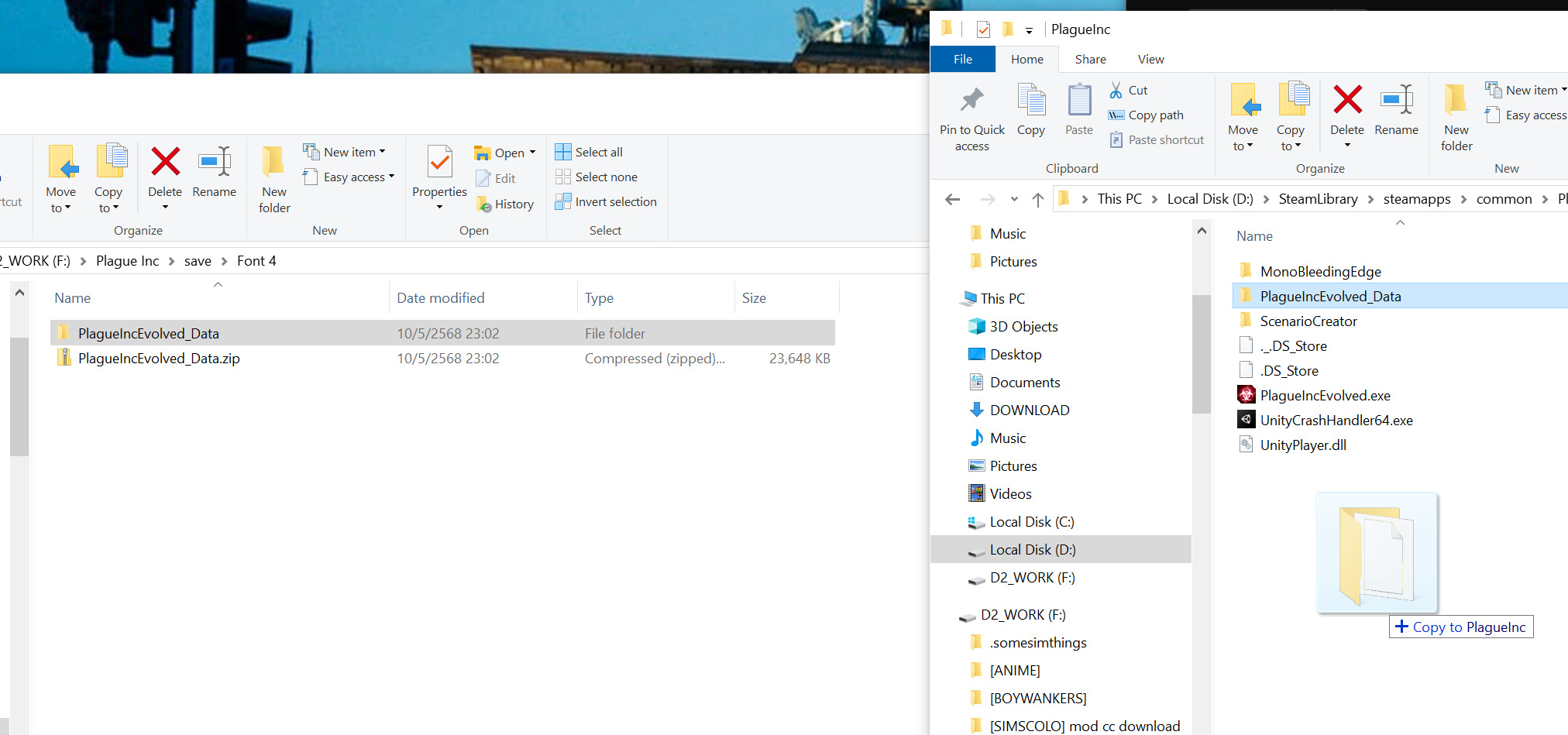The height and width of the screenshot is (735, 1568).
Task: Open DOWNLOAD in navigation pane
Action: pos(1029,410)
